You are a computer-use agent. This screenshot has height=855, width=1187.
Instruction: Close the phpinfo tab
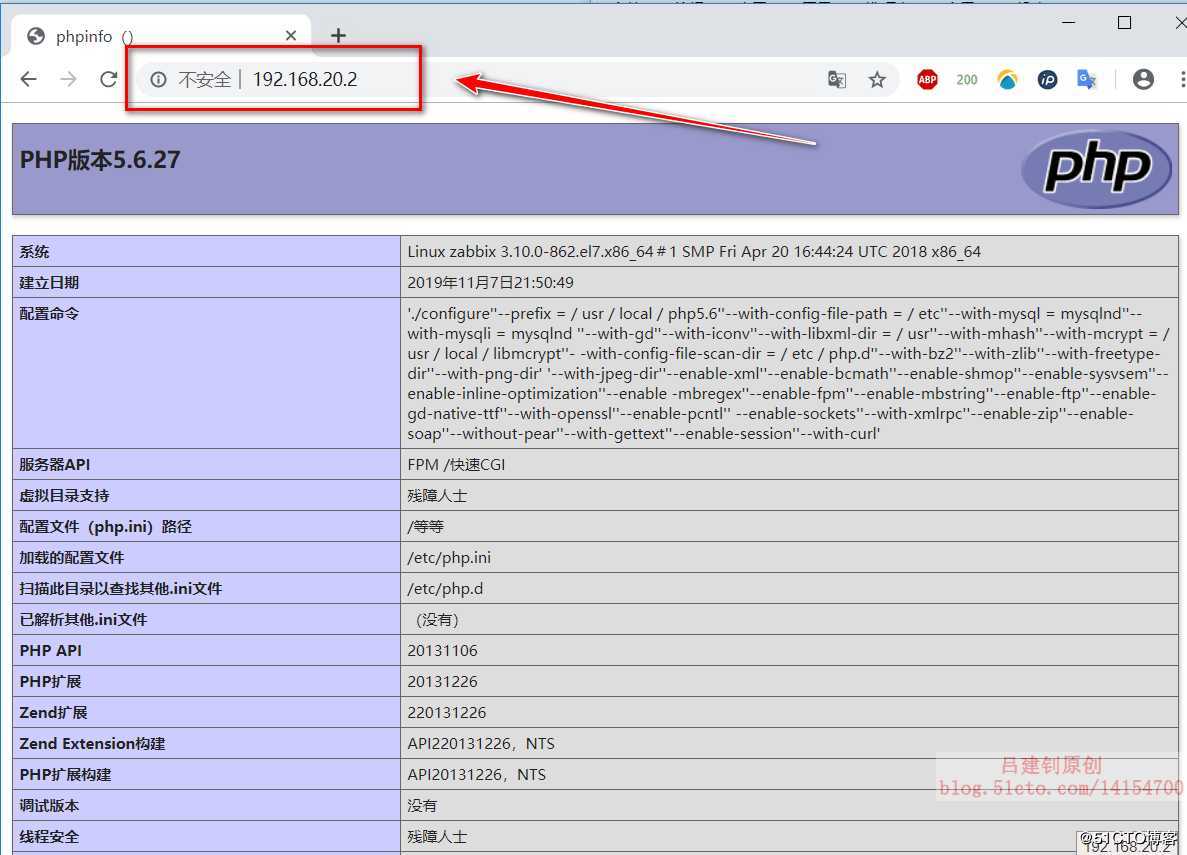291,36
